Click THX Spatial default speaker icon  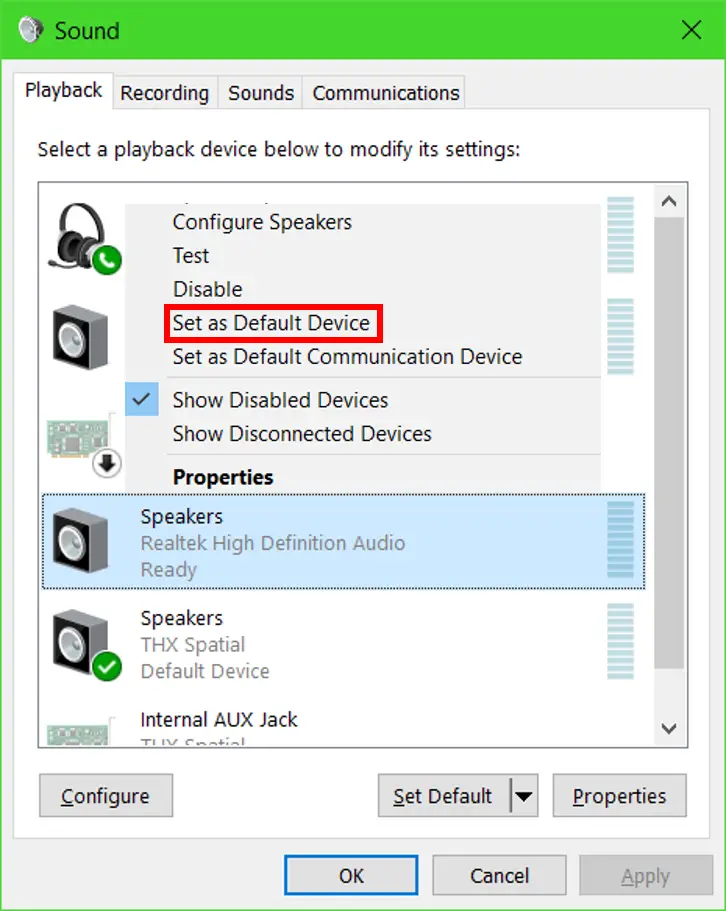pyautogui.click(x=87, y=645)
